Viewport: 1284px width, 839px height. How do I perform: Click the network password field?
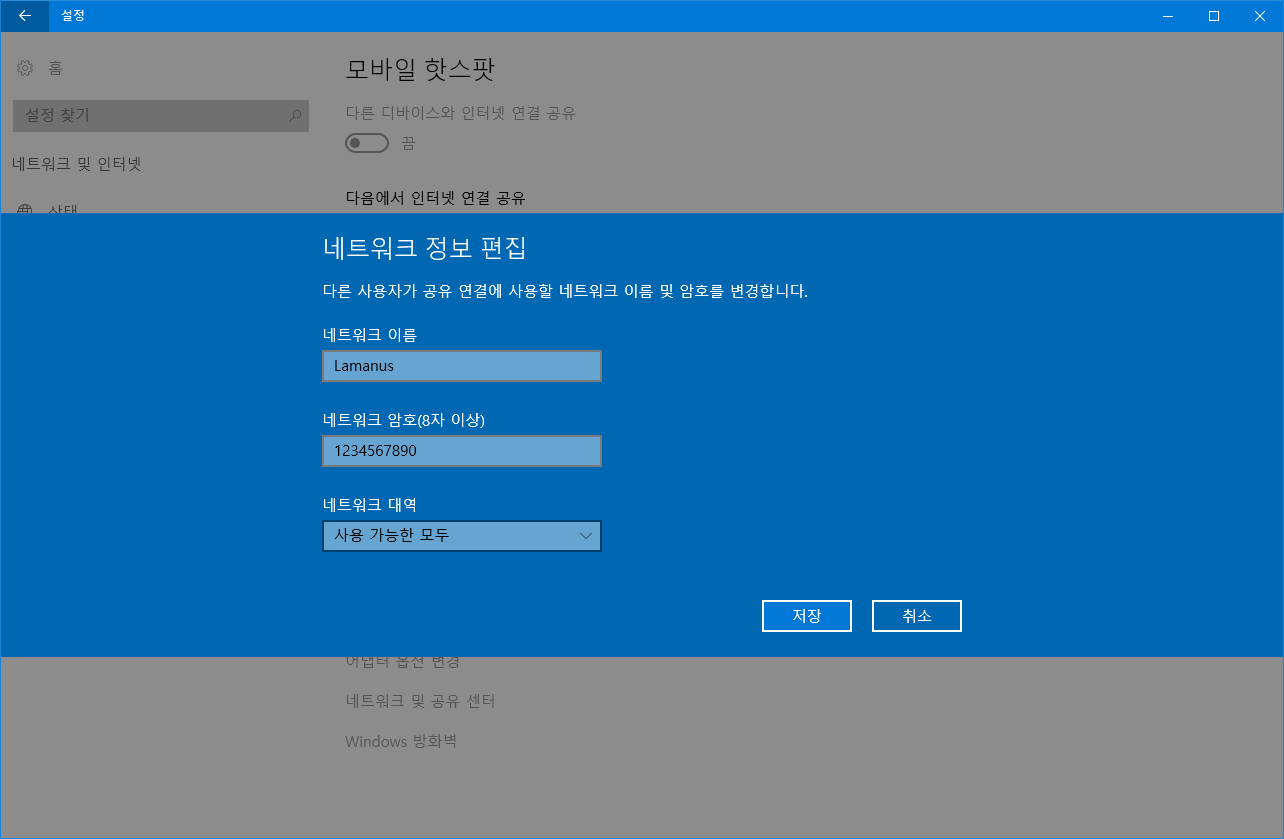[461, 451]
